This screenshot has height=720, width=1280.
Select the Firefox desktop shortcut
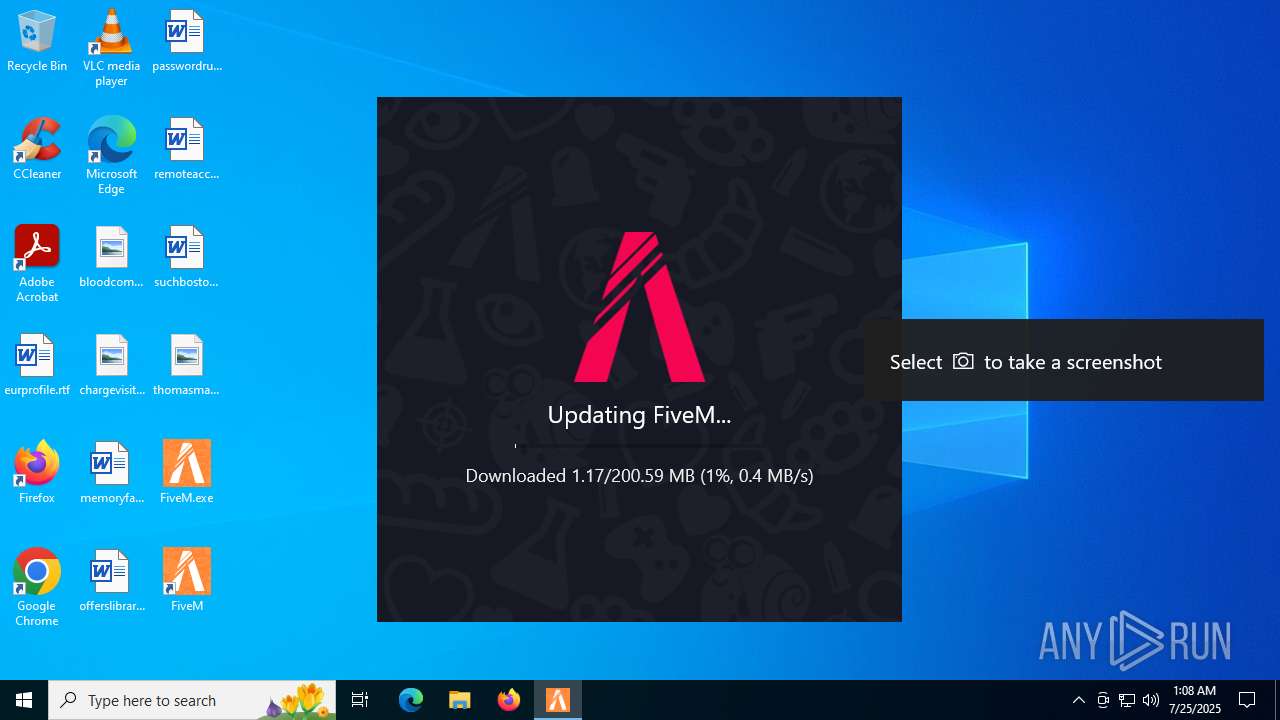tap(37, 473)
